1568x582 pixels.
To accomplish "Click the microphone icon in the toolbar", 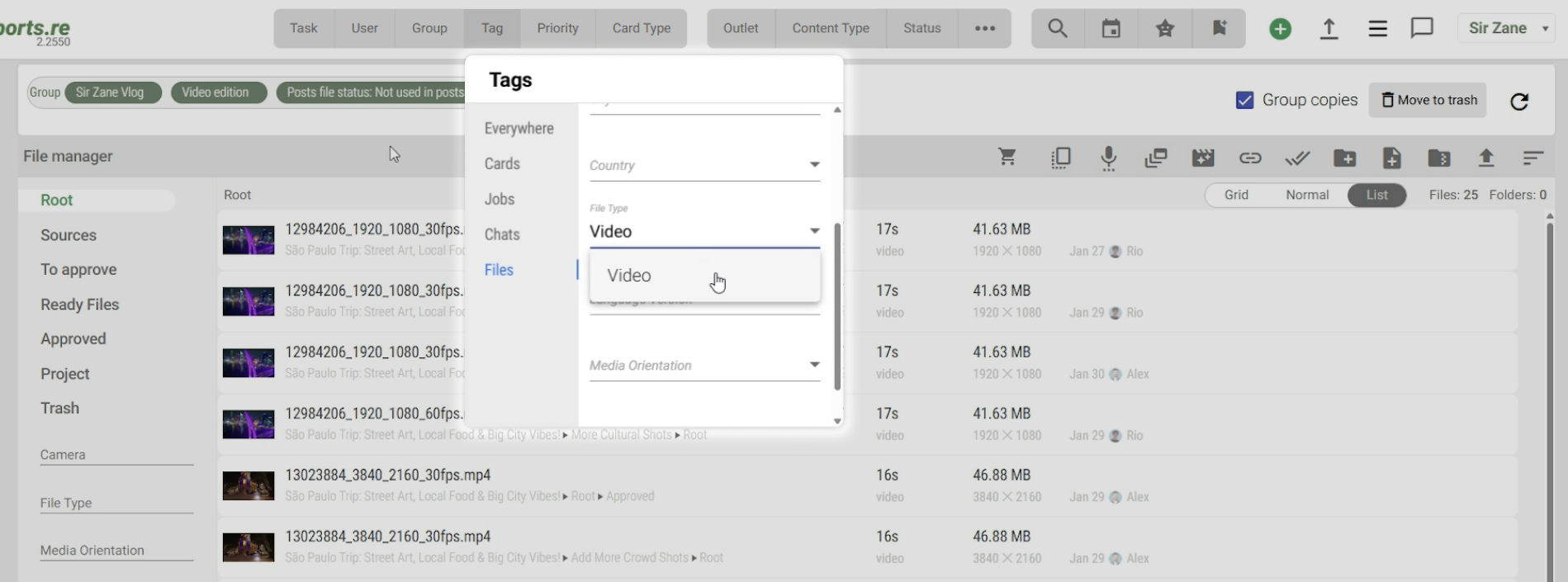I will pyautogui.click(x=1108, y=157).
